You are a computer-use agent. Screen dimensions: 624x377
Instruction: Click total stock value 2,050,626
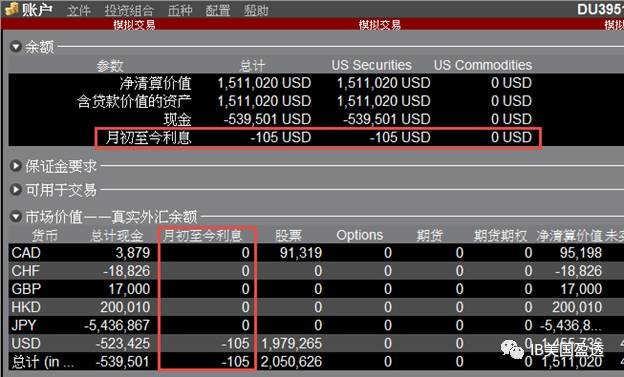tap(291, 361)
